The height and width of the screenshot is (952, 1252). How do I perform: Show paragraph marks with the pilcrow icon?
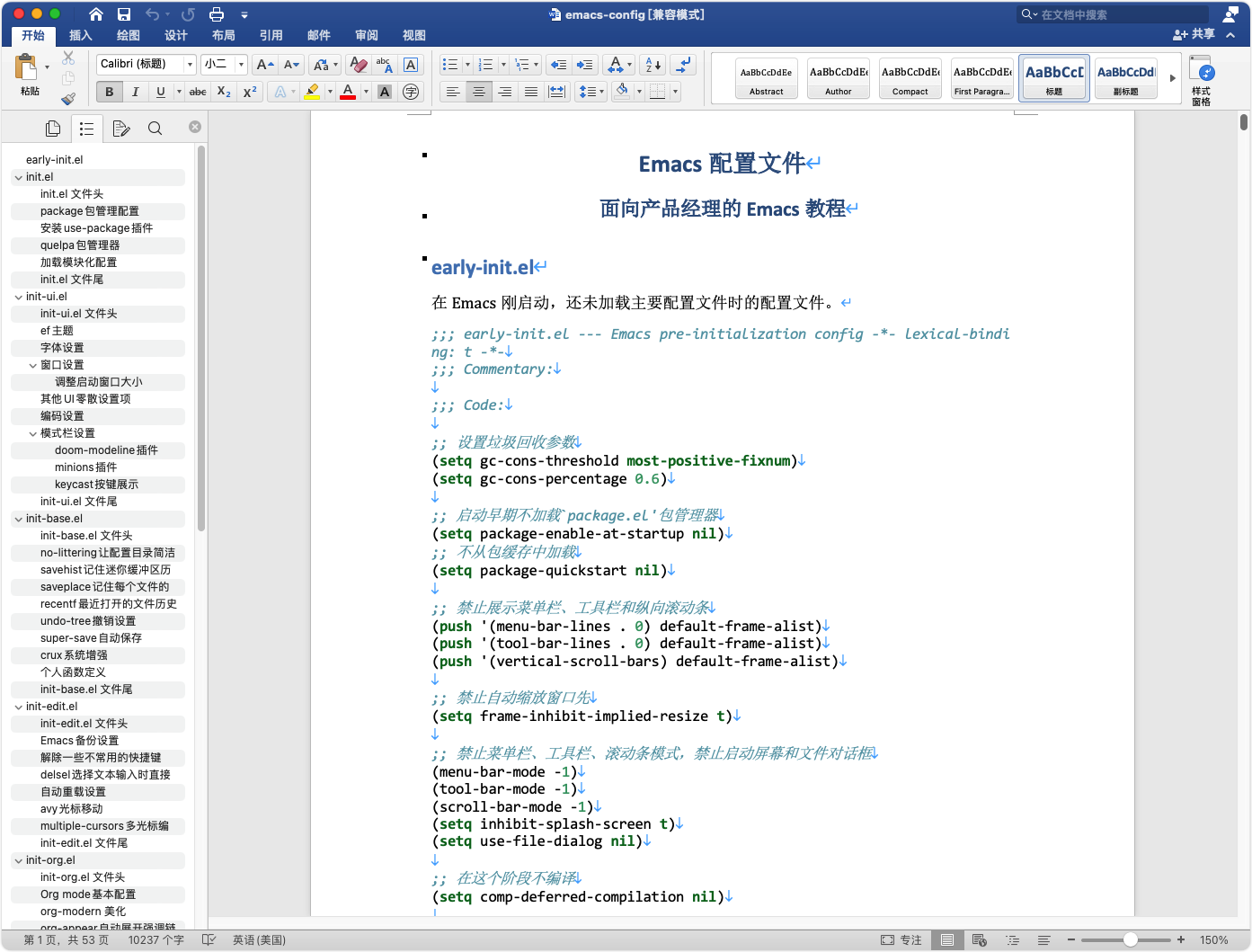click(x=683, y=65)
